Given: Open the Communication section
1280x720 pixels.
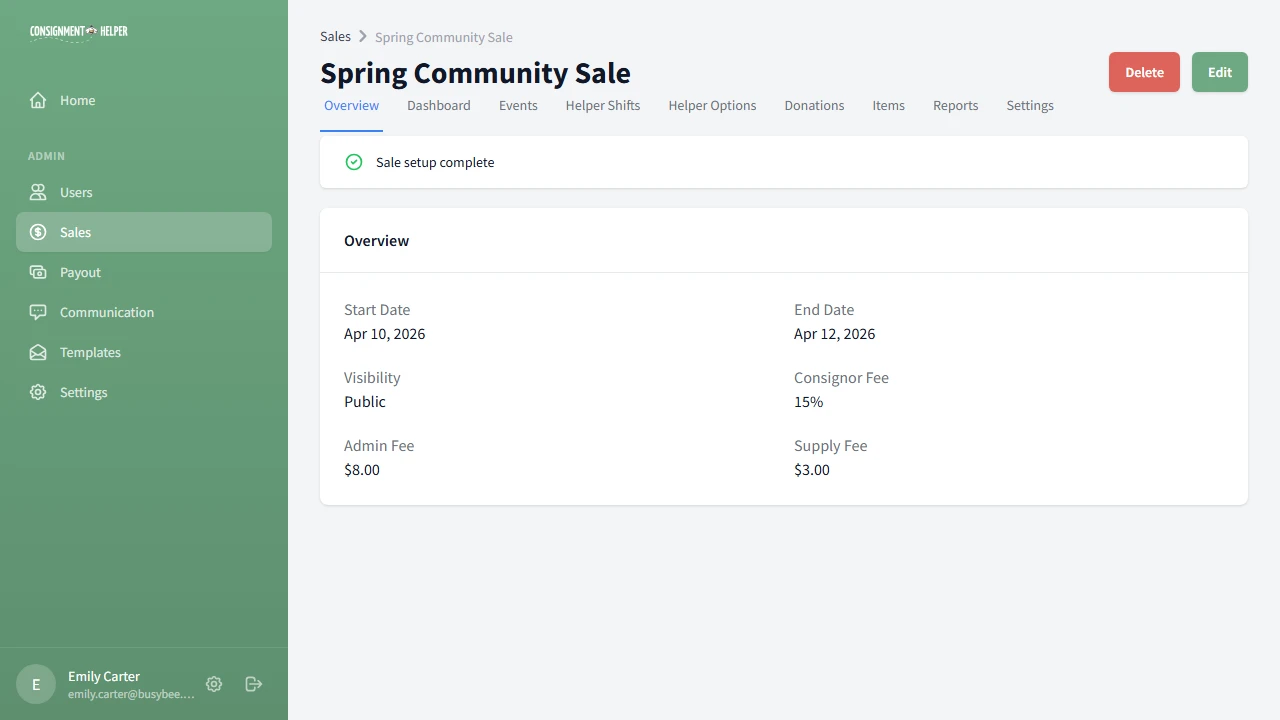Looking at the screenshot, I should [x=106, y=312].
